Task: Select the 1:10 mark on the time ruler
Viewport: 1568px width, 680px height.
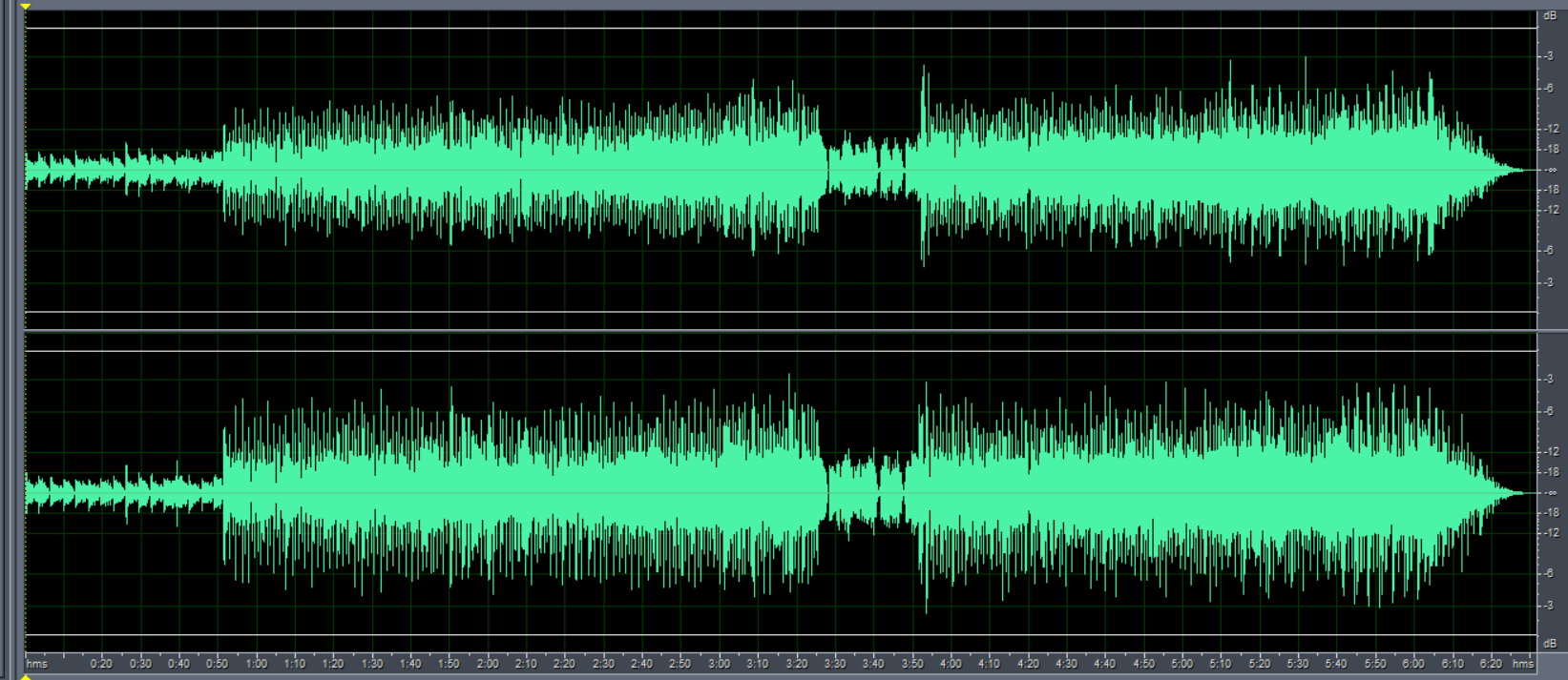Action: 295,664
